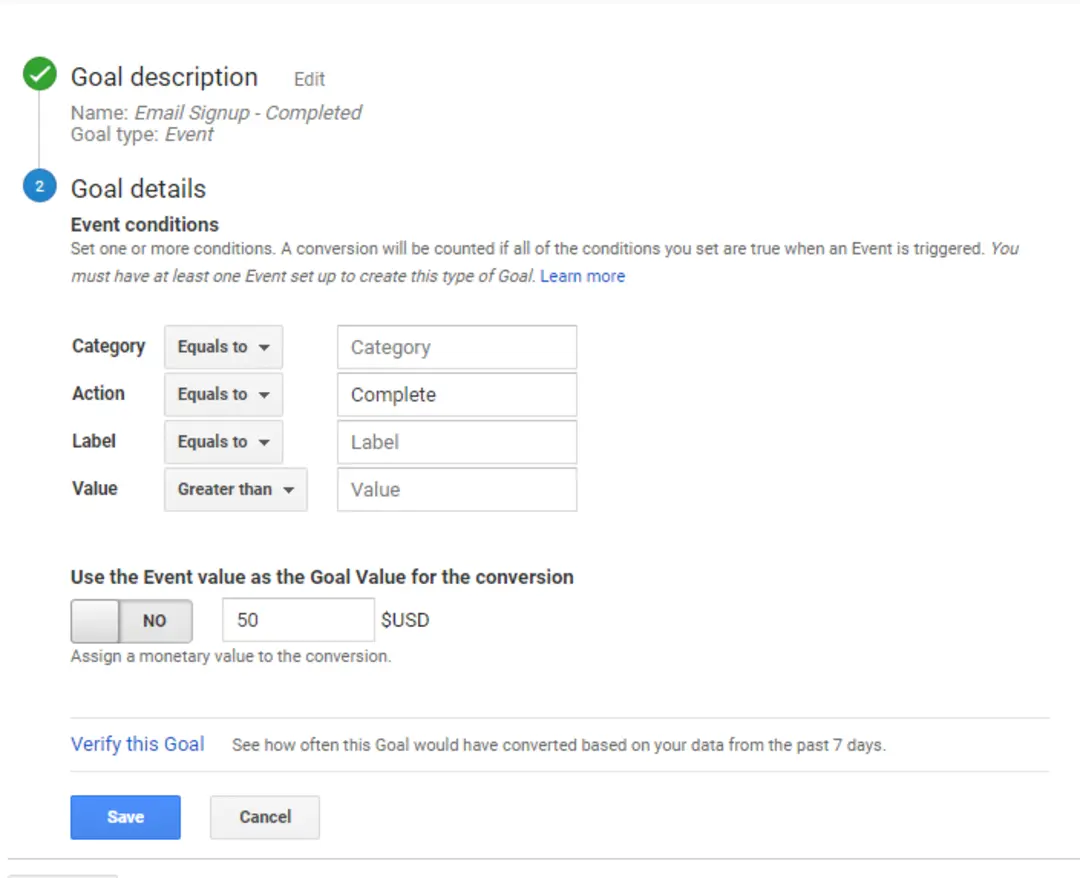Click the Goal details heading
This screenshot has height=878, width=1080.
[138, 189]
